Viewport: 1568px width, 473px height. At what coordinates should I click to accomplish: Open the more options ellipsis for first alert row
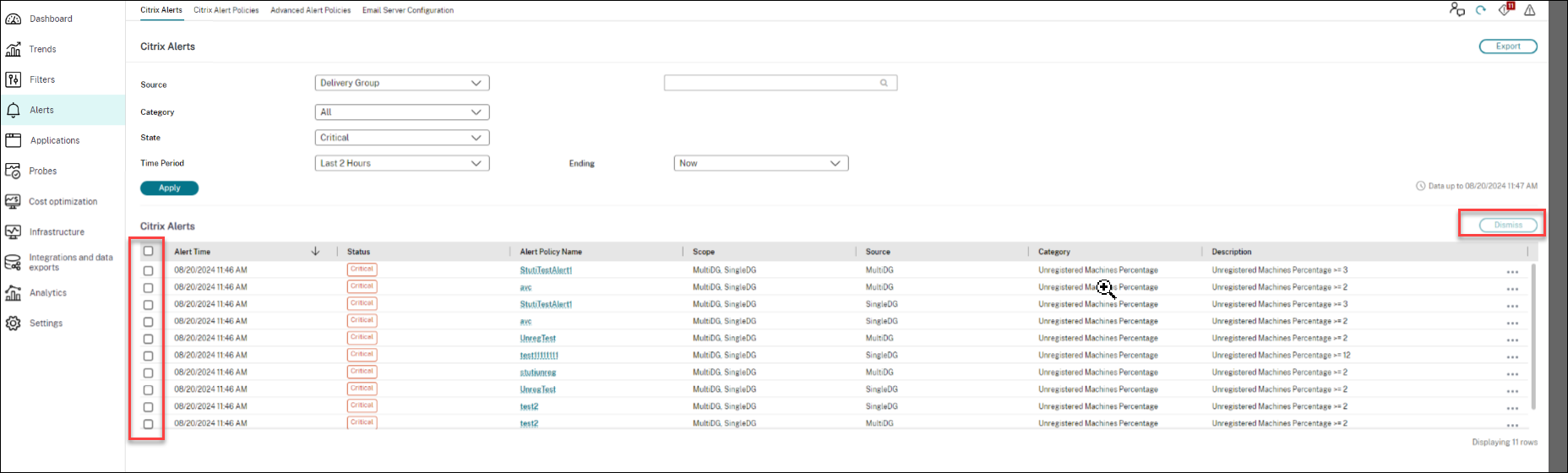[1512, 272]
